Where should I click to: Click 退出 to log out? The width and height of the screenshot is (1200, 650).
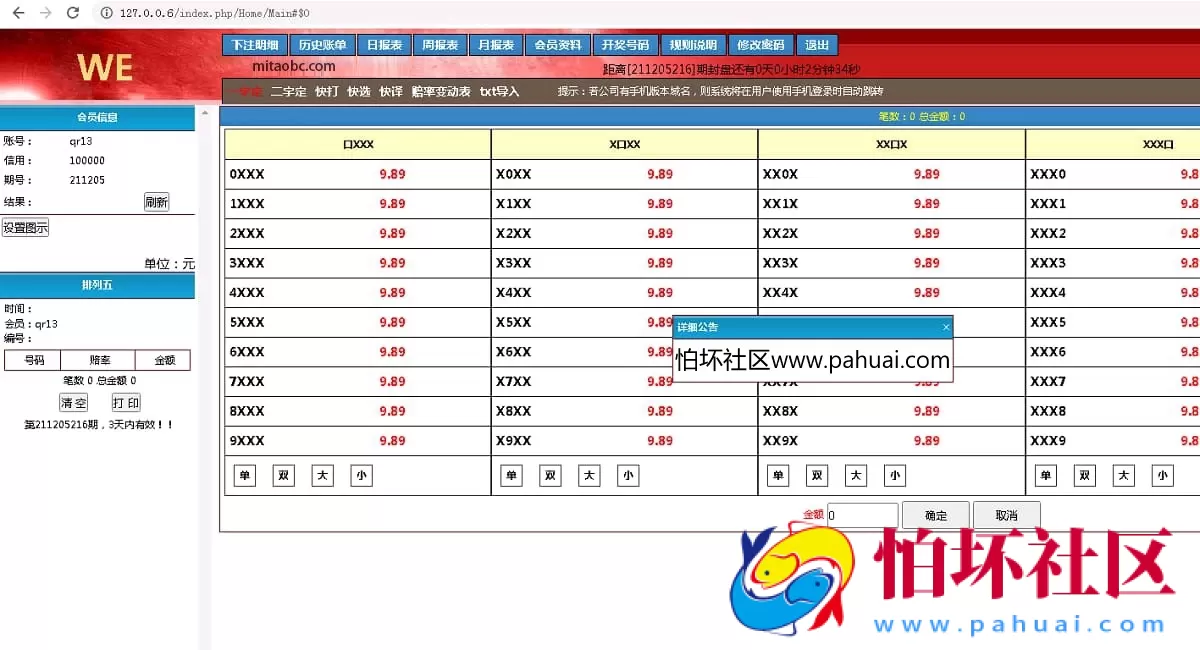pyautogui.click(x=817, y=45)
